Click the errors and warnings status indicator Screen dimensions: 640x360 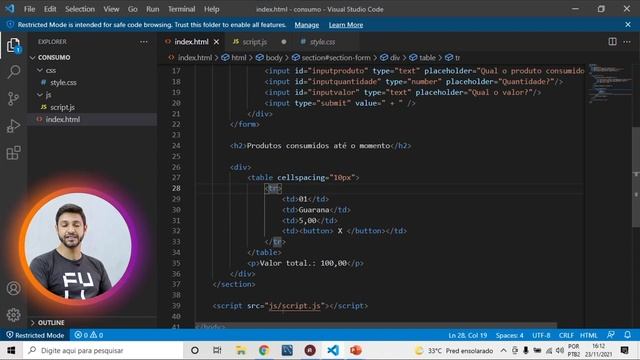[x=89, y=335]
